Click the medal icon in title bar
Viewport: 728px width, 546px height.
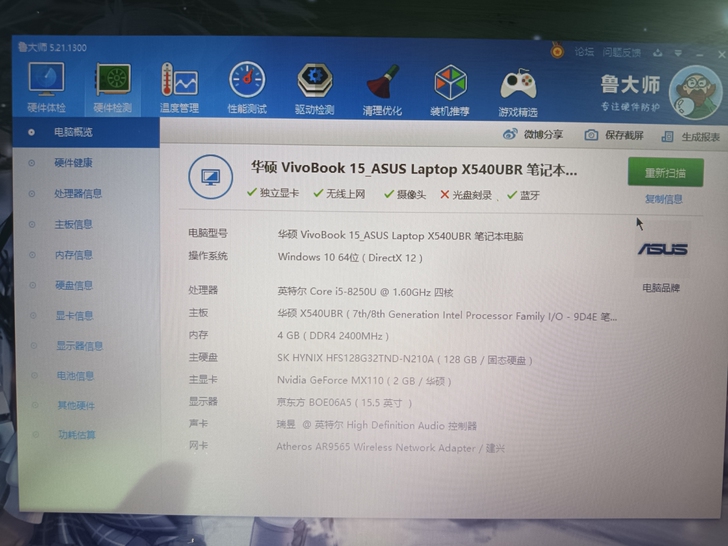tap(558, 50)
